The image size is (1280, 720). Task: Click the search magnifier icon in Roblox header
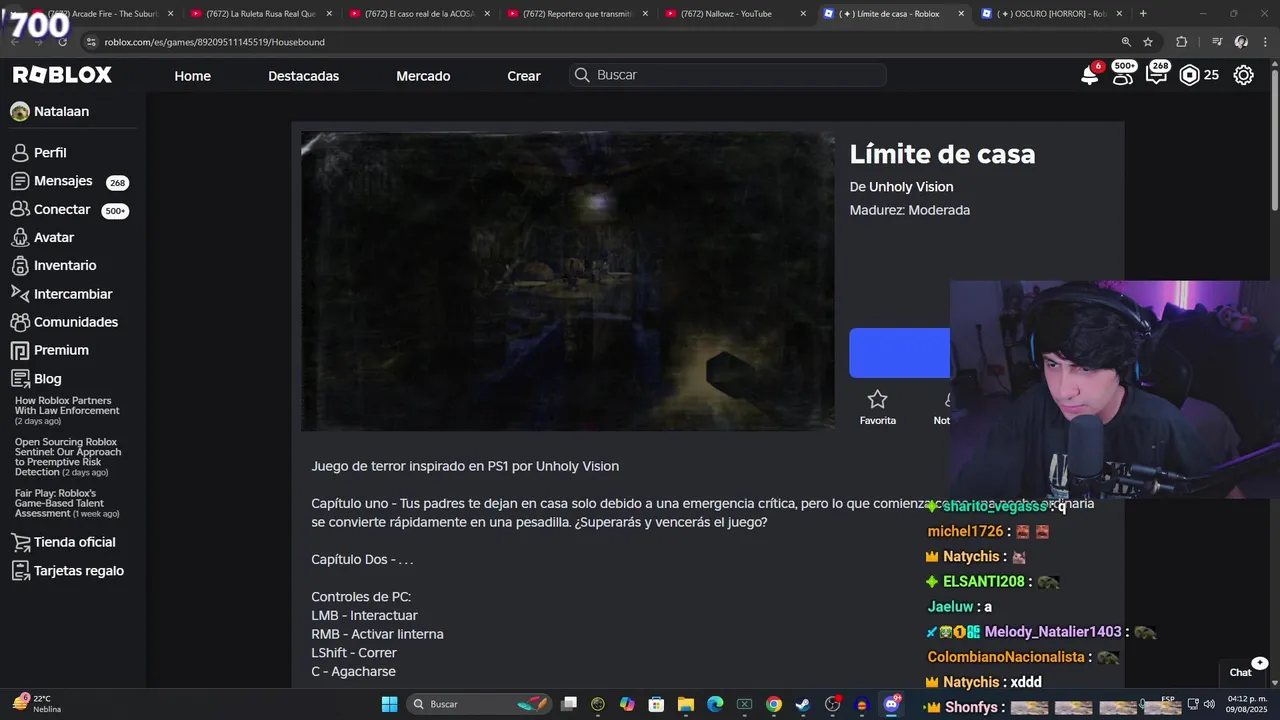582,75
